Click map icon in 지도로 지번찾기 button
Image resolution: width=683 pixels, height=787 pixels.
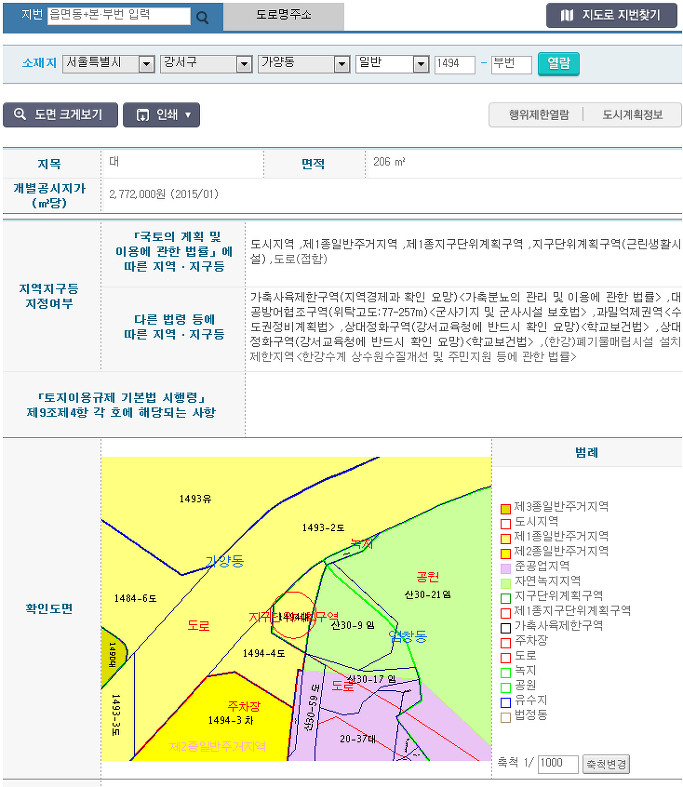(x=567, y=16)
